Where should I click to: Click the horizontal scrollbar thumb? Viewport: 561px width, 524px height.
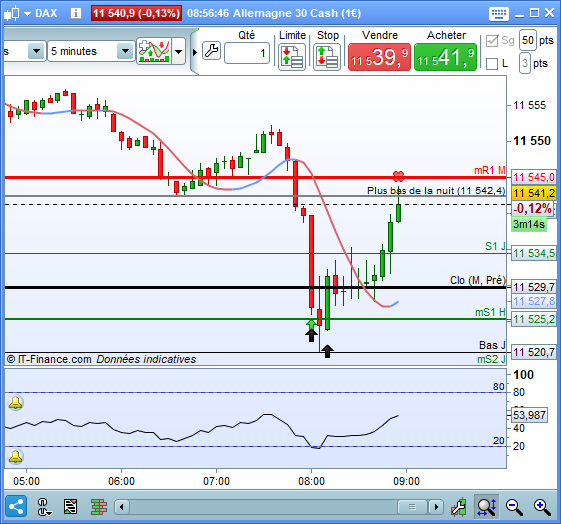(x=412, y=507)
